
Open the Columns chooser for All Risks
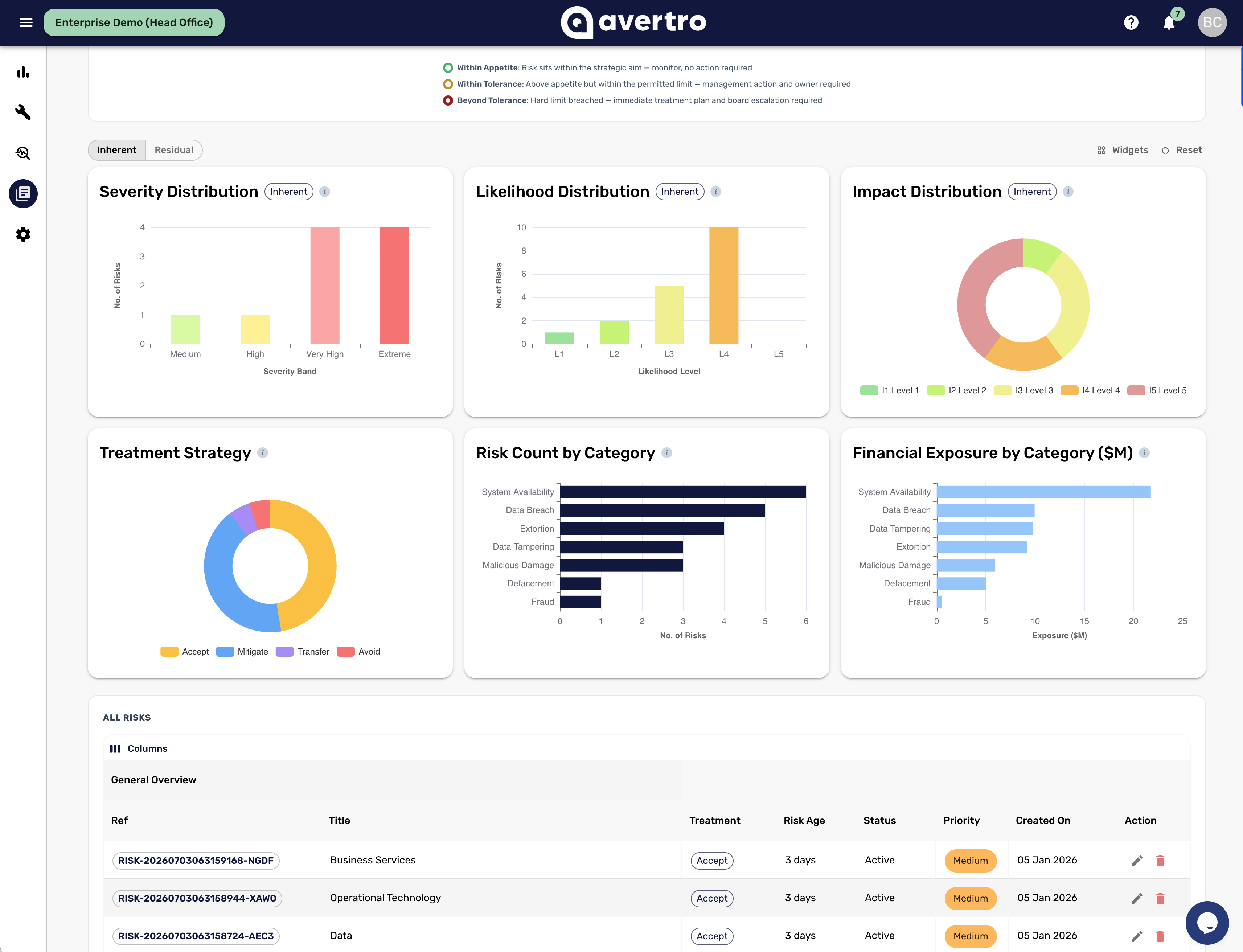(139, 748)
